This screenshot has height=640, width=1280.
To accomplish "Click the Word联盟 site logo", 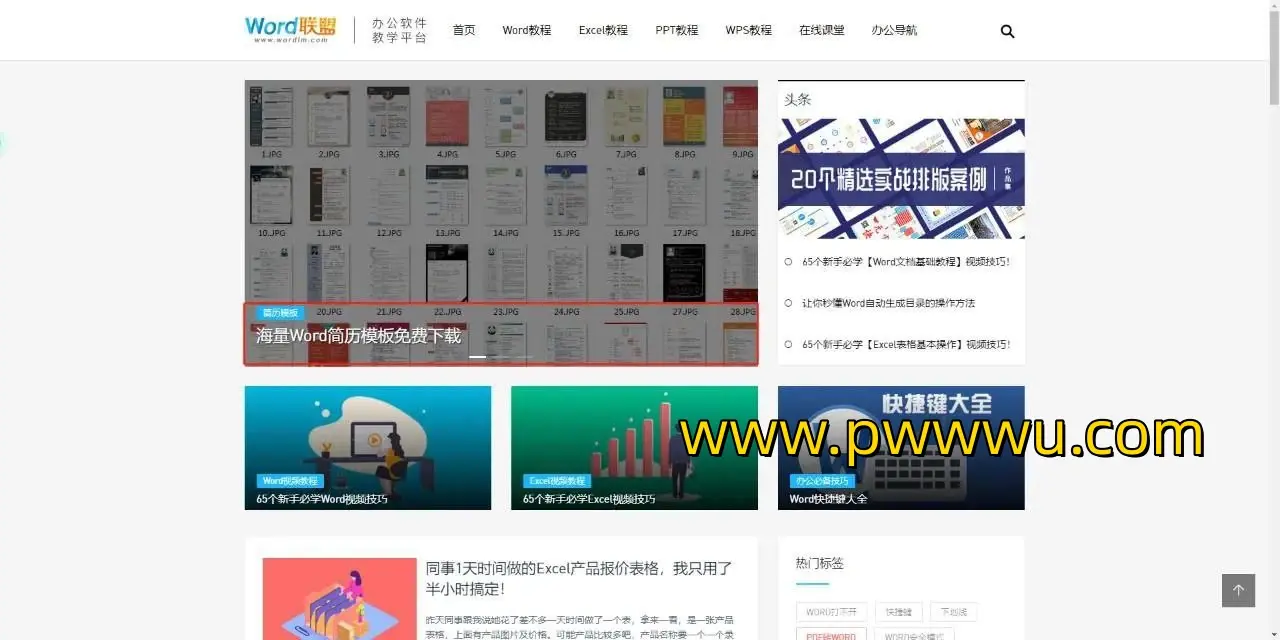I will coord(291,29).
